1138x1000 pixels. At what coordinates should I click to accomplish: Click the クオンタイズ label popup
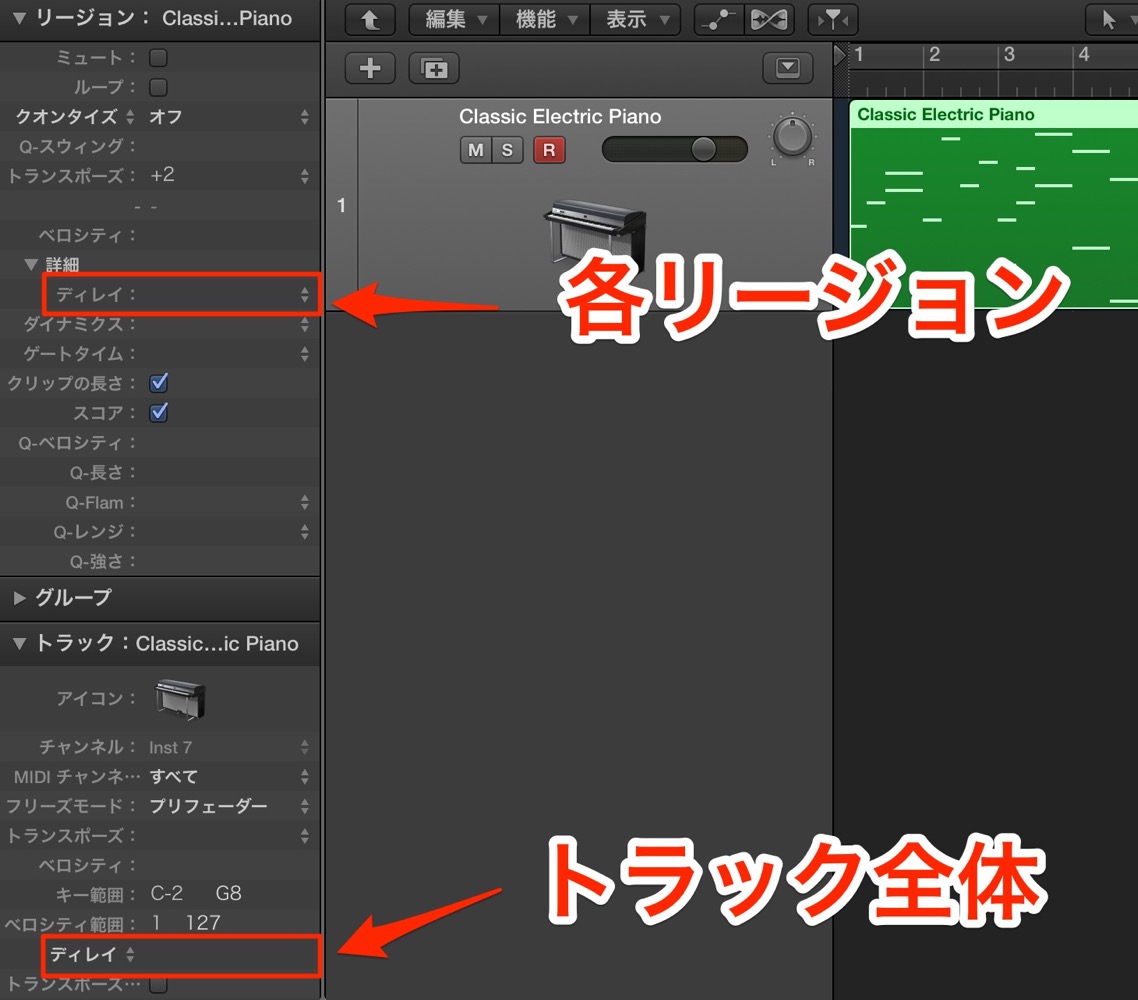[x=75, y=117]
